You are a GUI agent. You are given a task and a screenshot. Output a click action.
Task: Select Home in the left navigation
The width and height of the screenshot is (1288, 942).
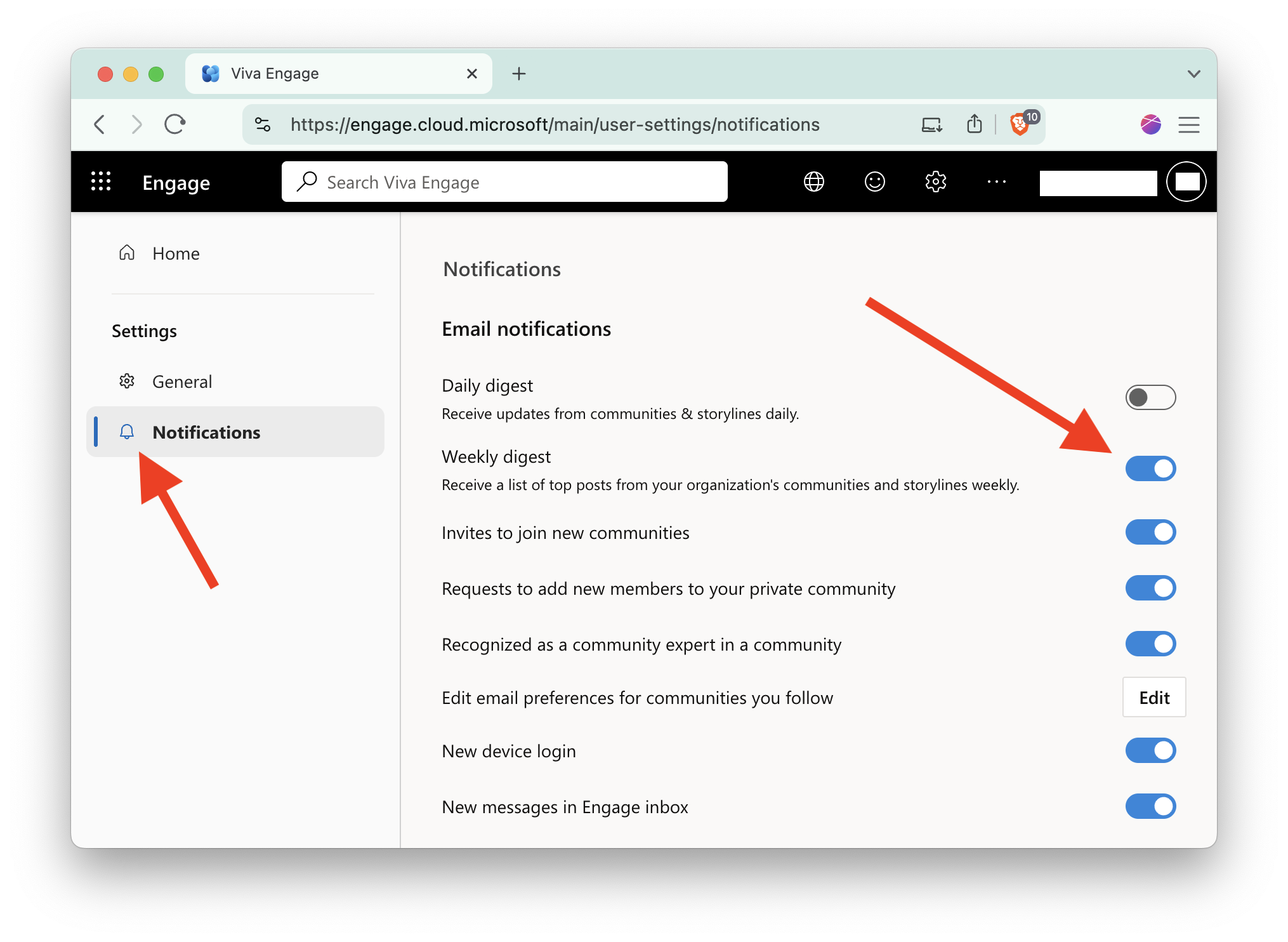(235, 253)
